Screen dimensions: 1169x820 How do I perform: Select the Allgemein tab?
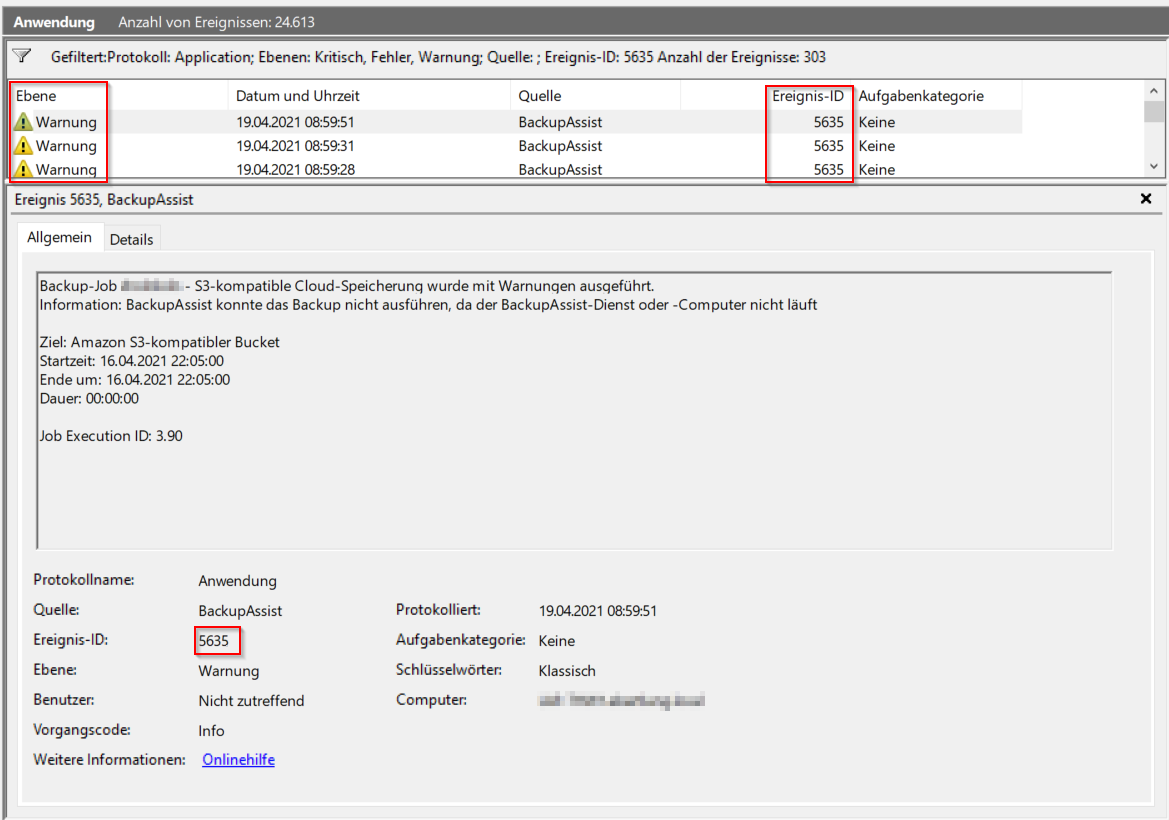[59, 238]
